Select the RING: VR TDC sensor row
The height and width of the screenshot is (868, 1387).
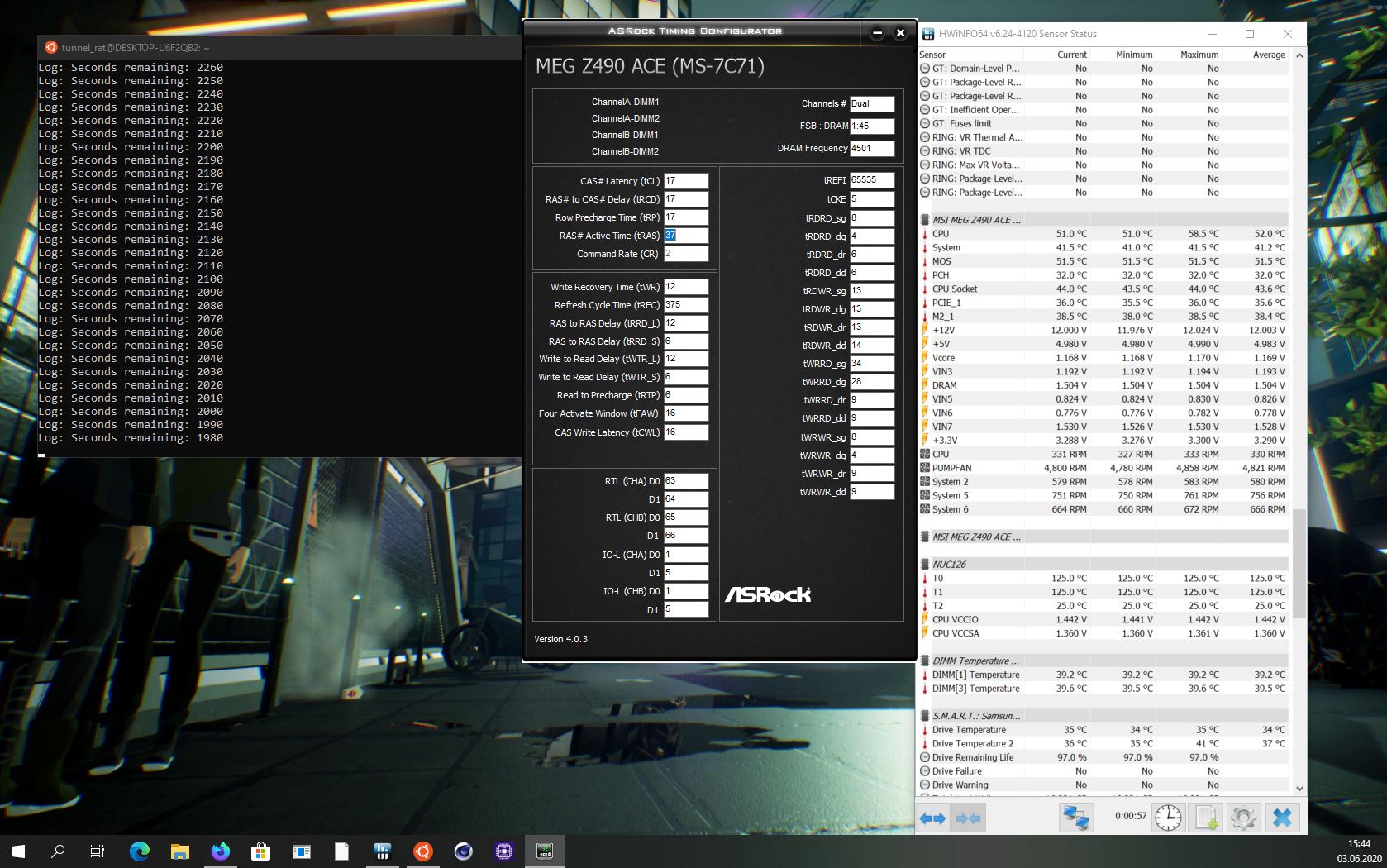pyautogui.click(x=1103, y=151)
